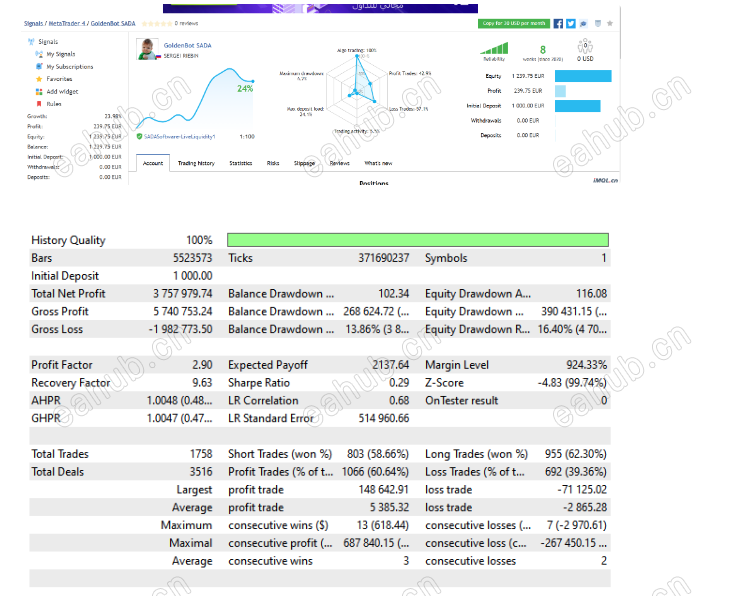
Task: Click Sharpe Ratio value 0.29
Action: pos(399,383)
